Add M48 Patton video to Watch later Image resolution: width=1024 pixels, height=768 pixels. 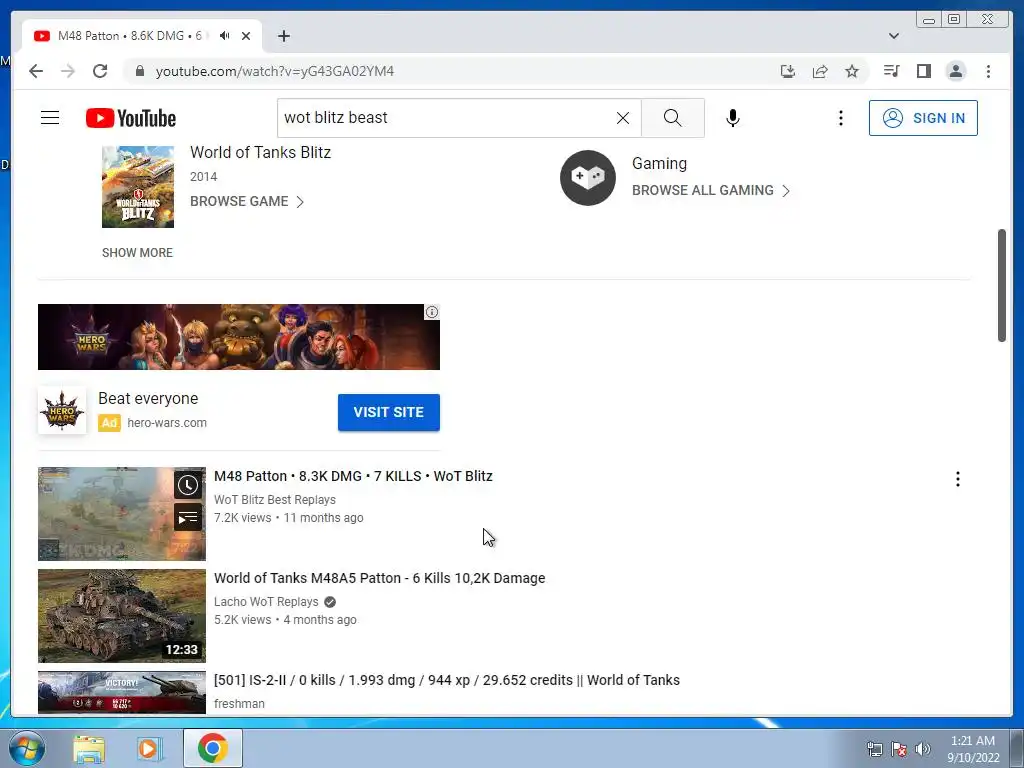pyautogui.click(x=188, y=485)
